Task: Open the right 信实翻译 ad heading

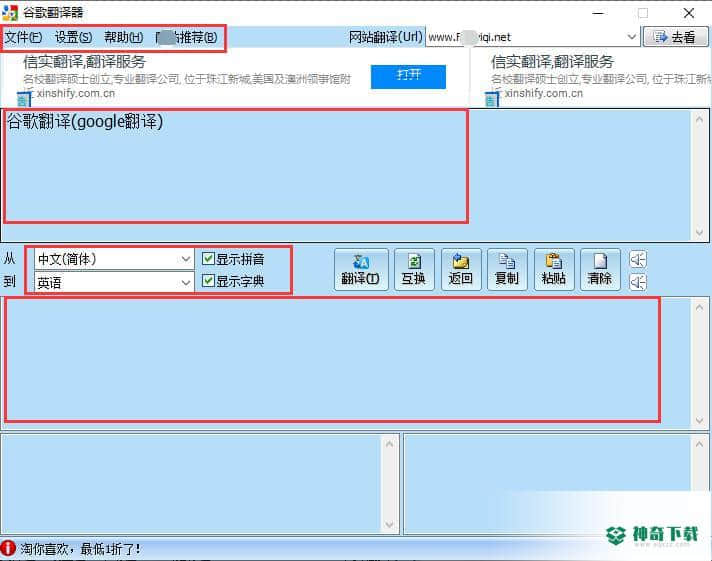Action: [x=552, y=61]
